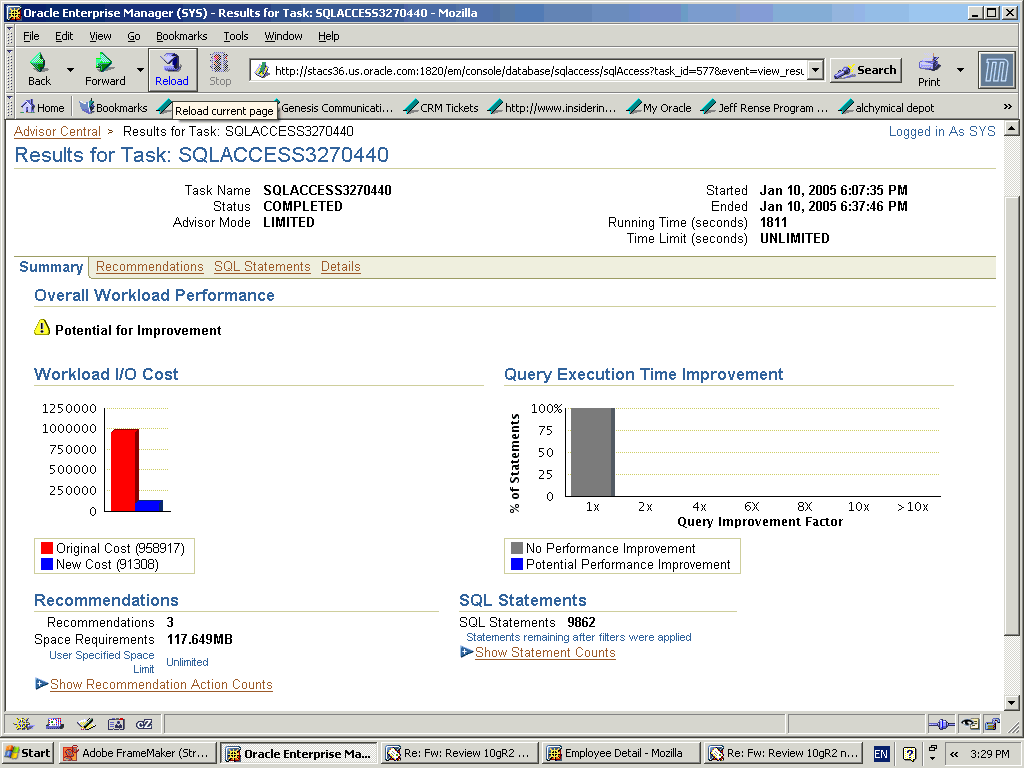The image size is (1024, 768).
Task: Open Home from the bookmarks toolbar
Action: coord(42,108)
